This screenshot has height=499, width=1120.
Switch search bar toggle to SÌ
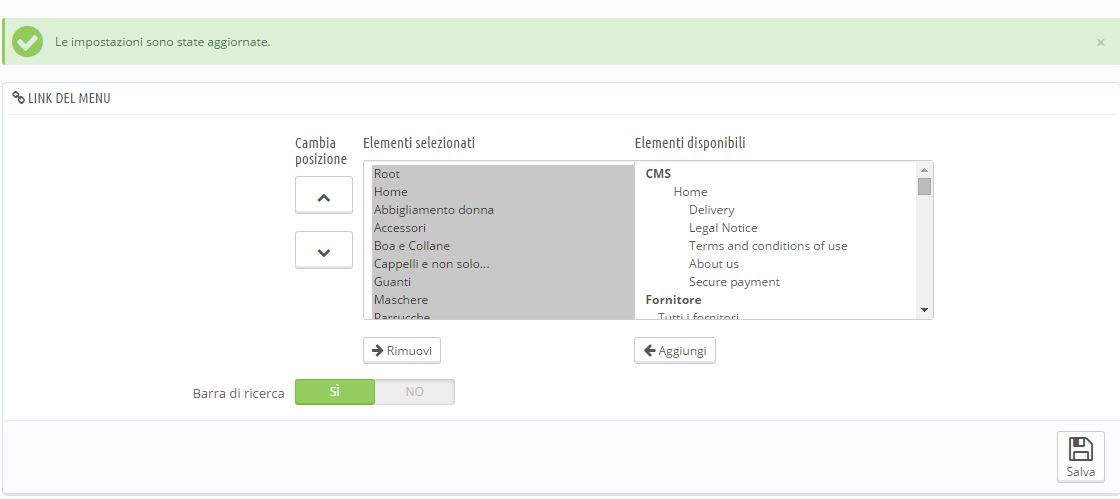pos(335,392)
